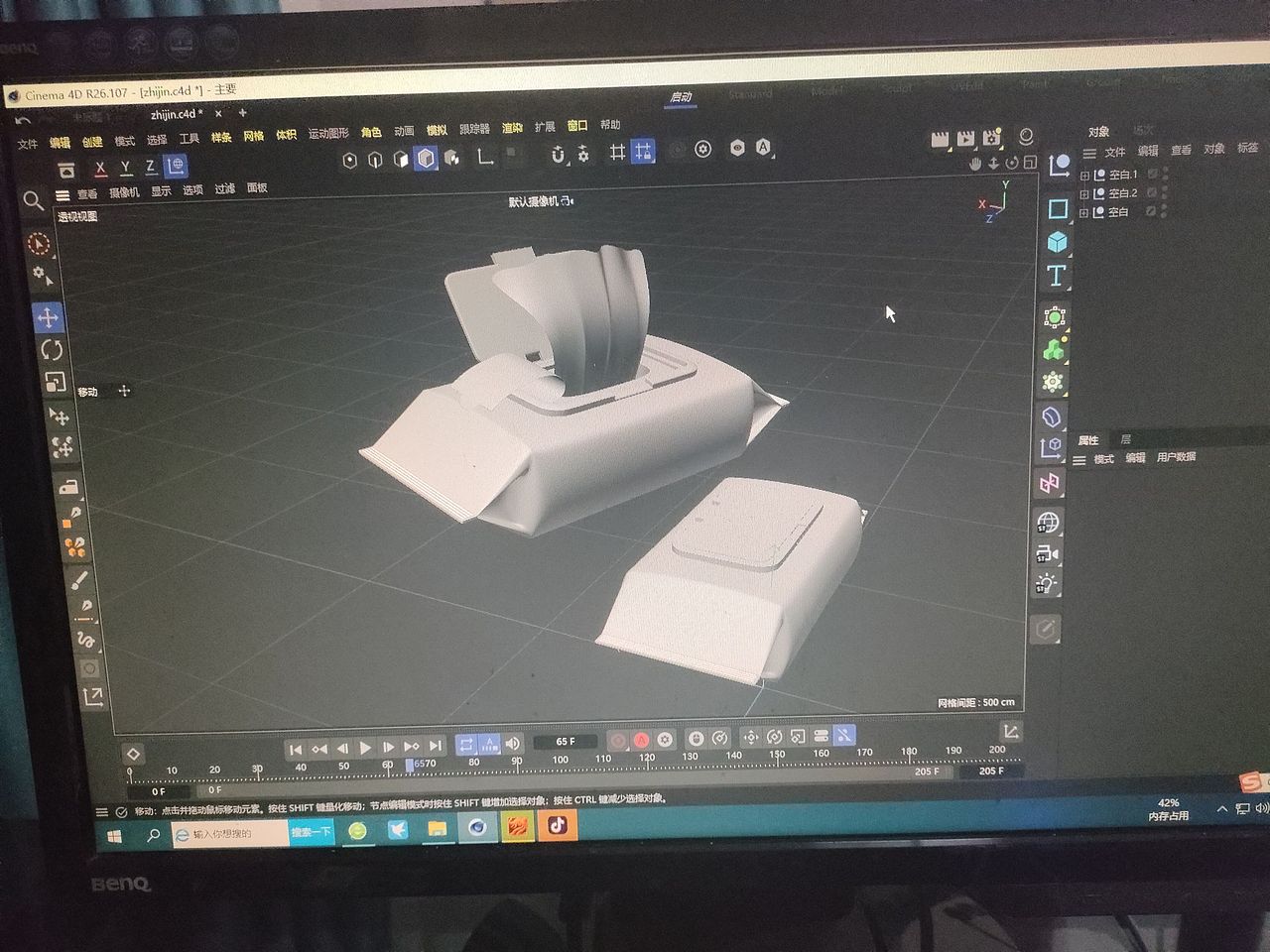Click the taskbar search input box

[229, 835]
